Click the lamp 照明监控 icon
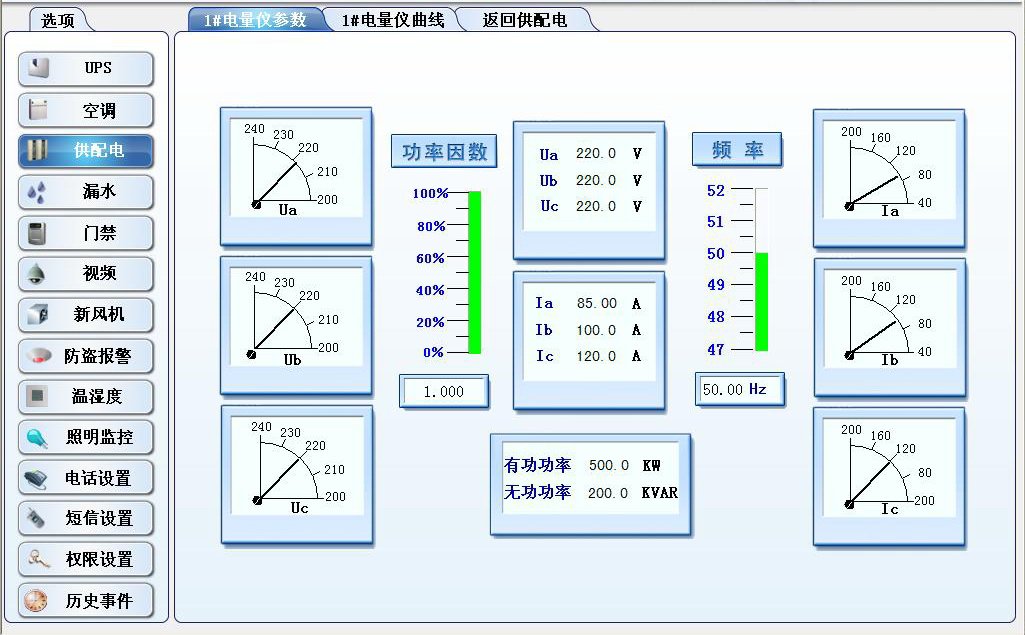 click(37, 438)
